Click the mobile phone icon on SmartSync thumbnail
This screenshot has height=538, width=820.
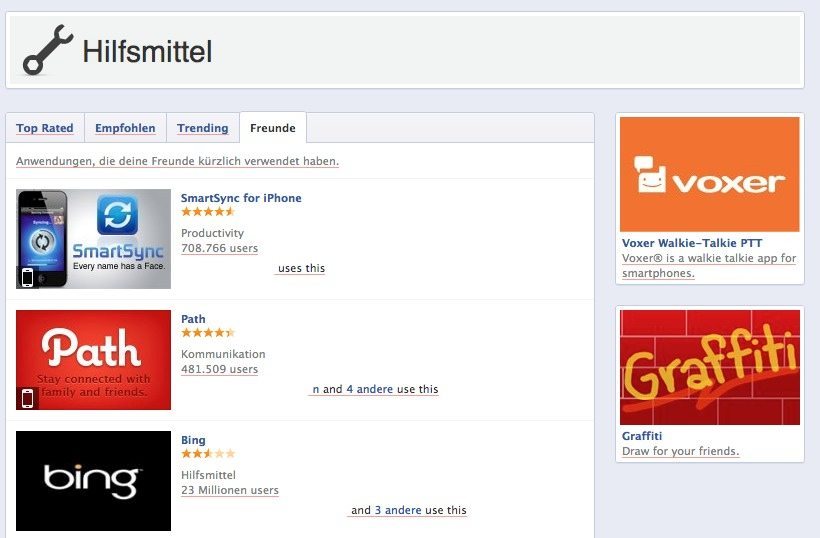point(27,278)
